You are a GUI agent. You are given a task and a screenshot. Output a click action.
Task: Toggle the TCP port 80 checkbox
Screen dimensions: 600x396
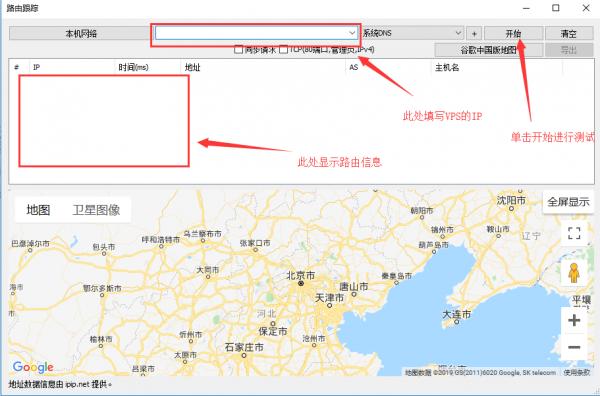coord(284,49)
